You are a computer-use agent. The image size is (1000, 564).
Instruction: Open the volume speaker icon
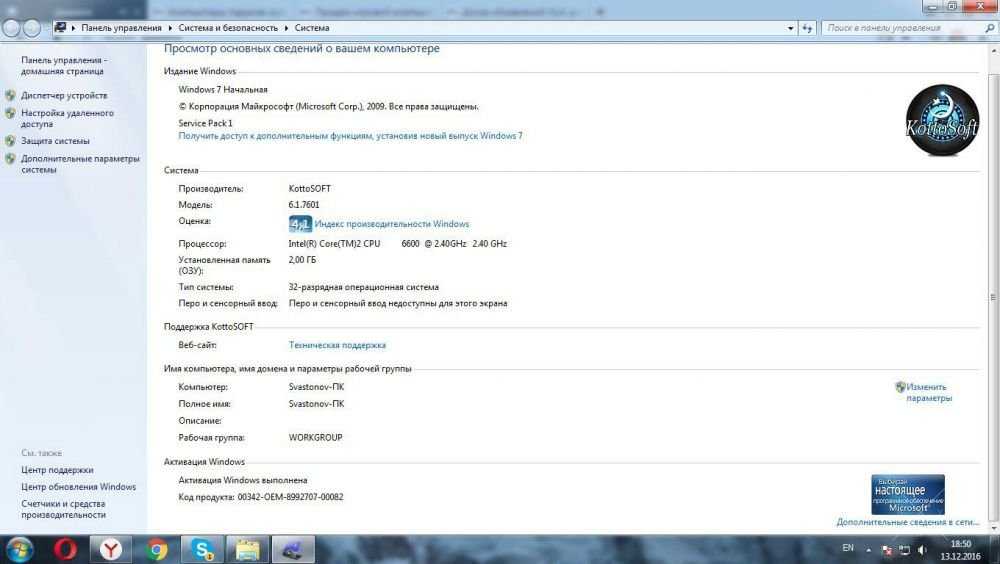coord(922,549)
